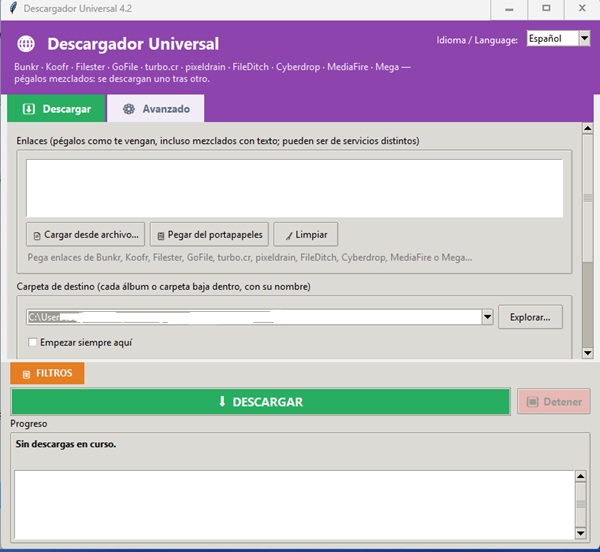Click the Detener stop button
600x552 pixels.
tap(554, 402)
